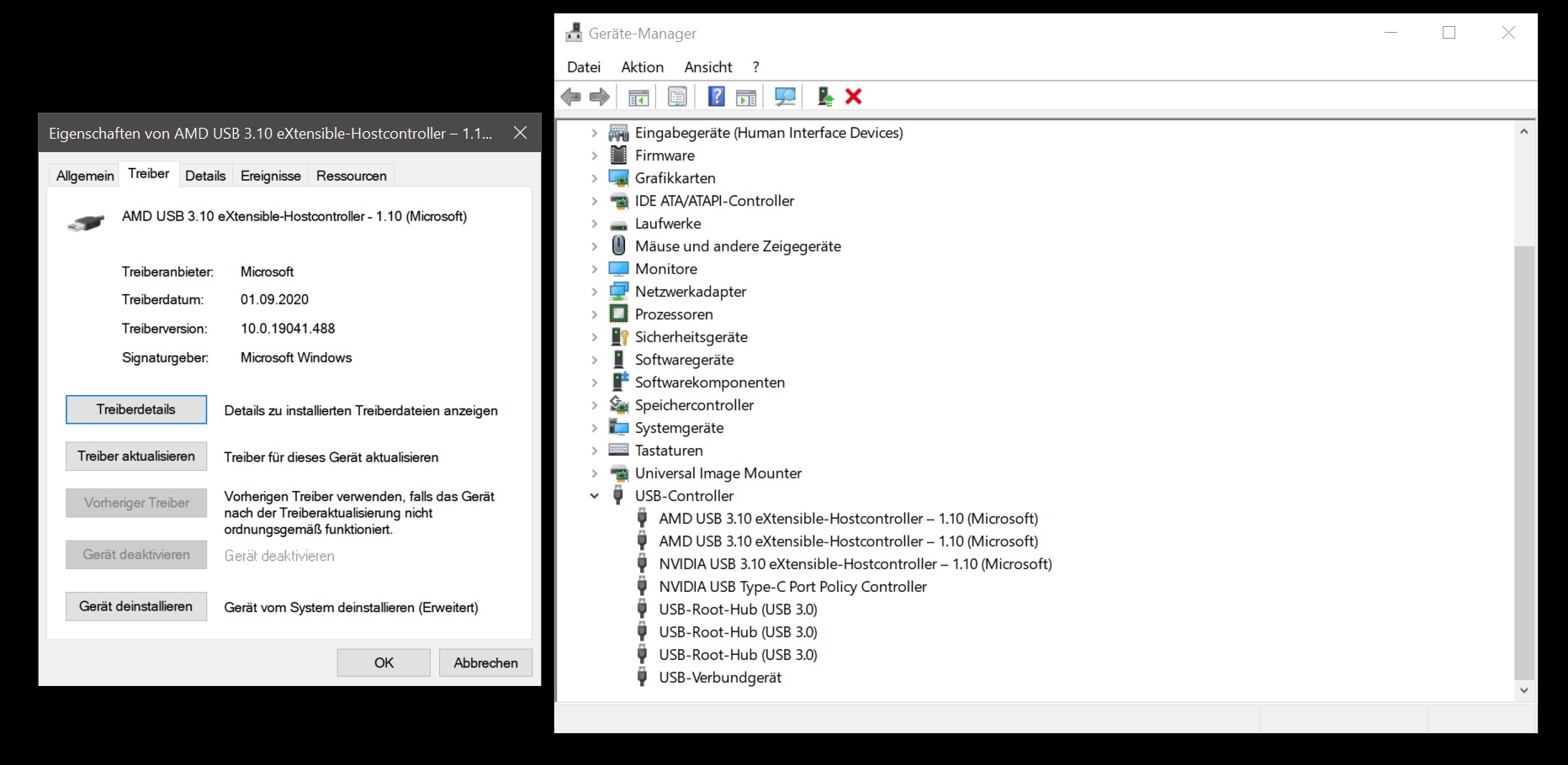
Task: Scan for hardware changes via monitor icon
Action: coord(785,97)
